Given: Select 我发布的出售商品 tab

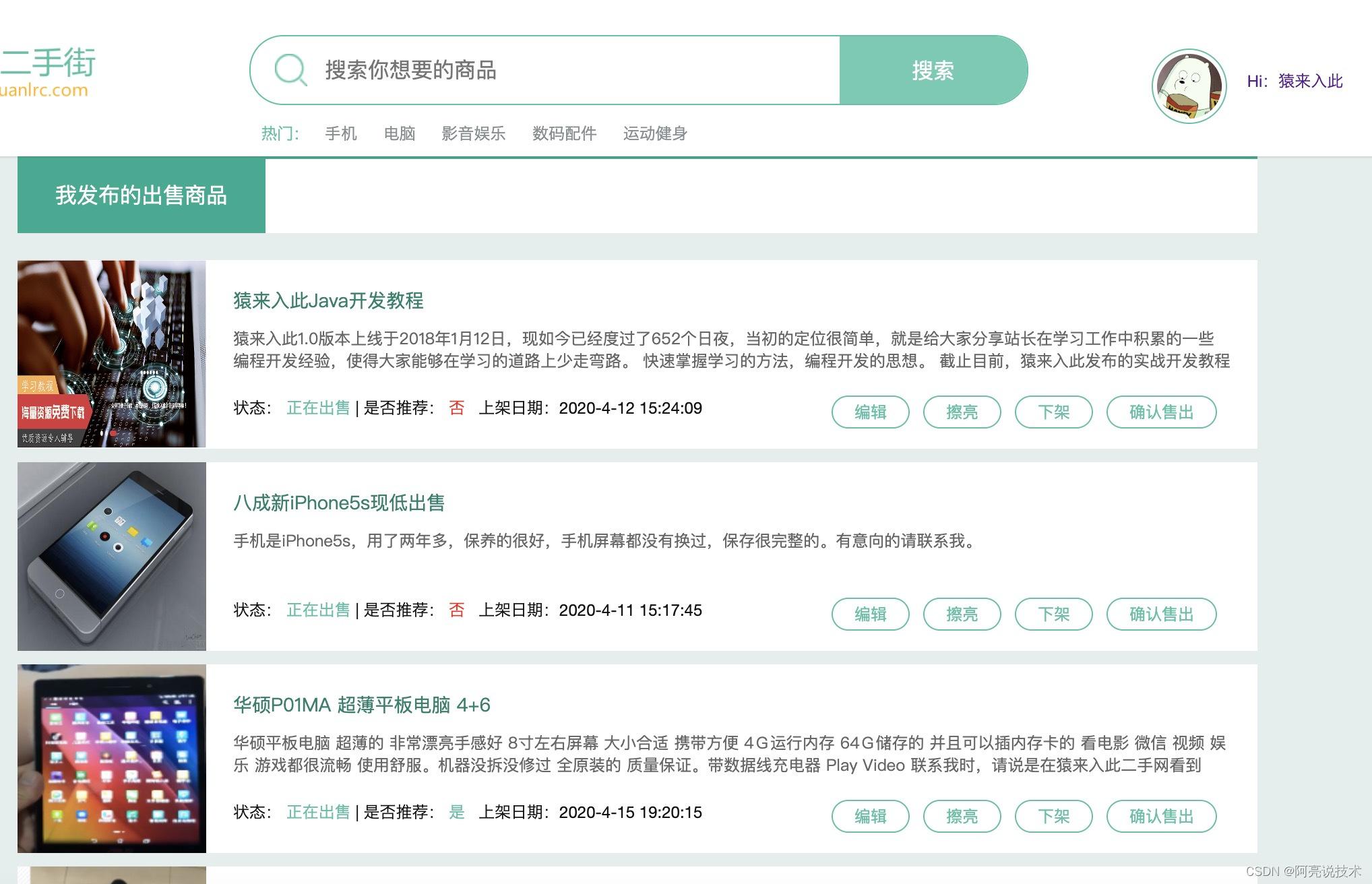Looking at the screenshot, I should (x=142, y=195).
